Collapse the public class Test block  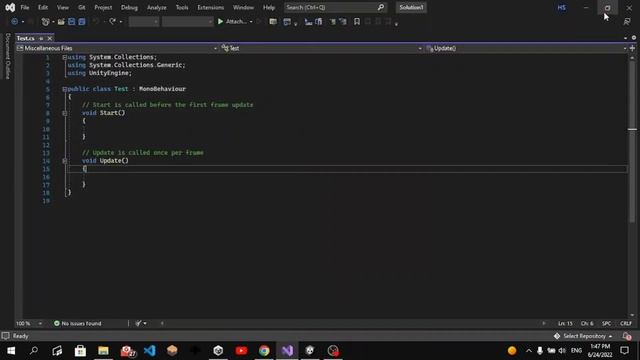[64, 89]
